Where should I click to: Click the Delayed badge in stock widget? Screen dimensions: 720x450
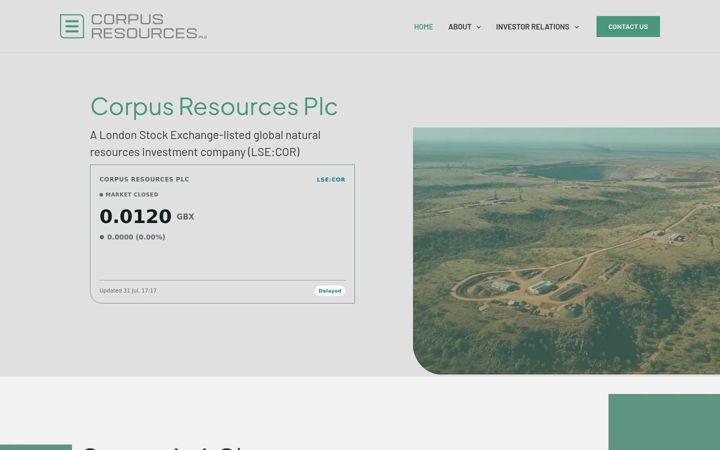pos(330,291)
